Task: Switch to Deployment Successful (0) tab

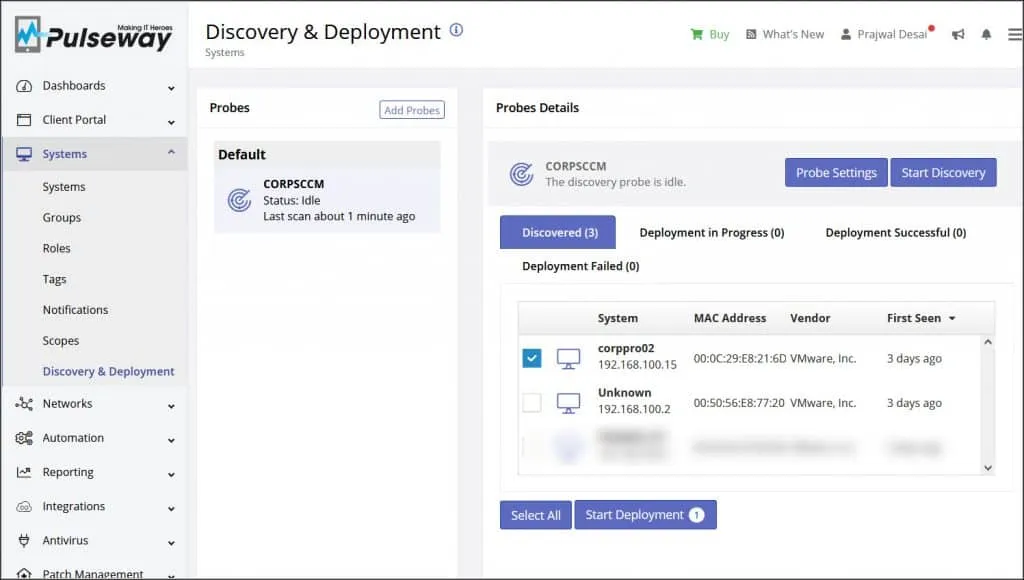Action: (x=896, y=233)
